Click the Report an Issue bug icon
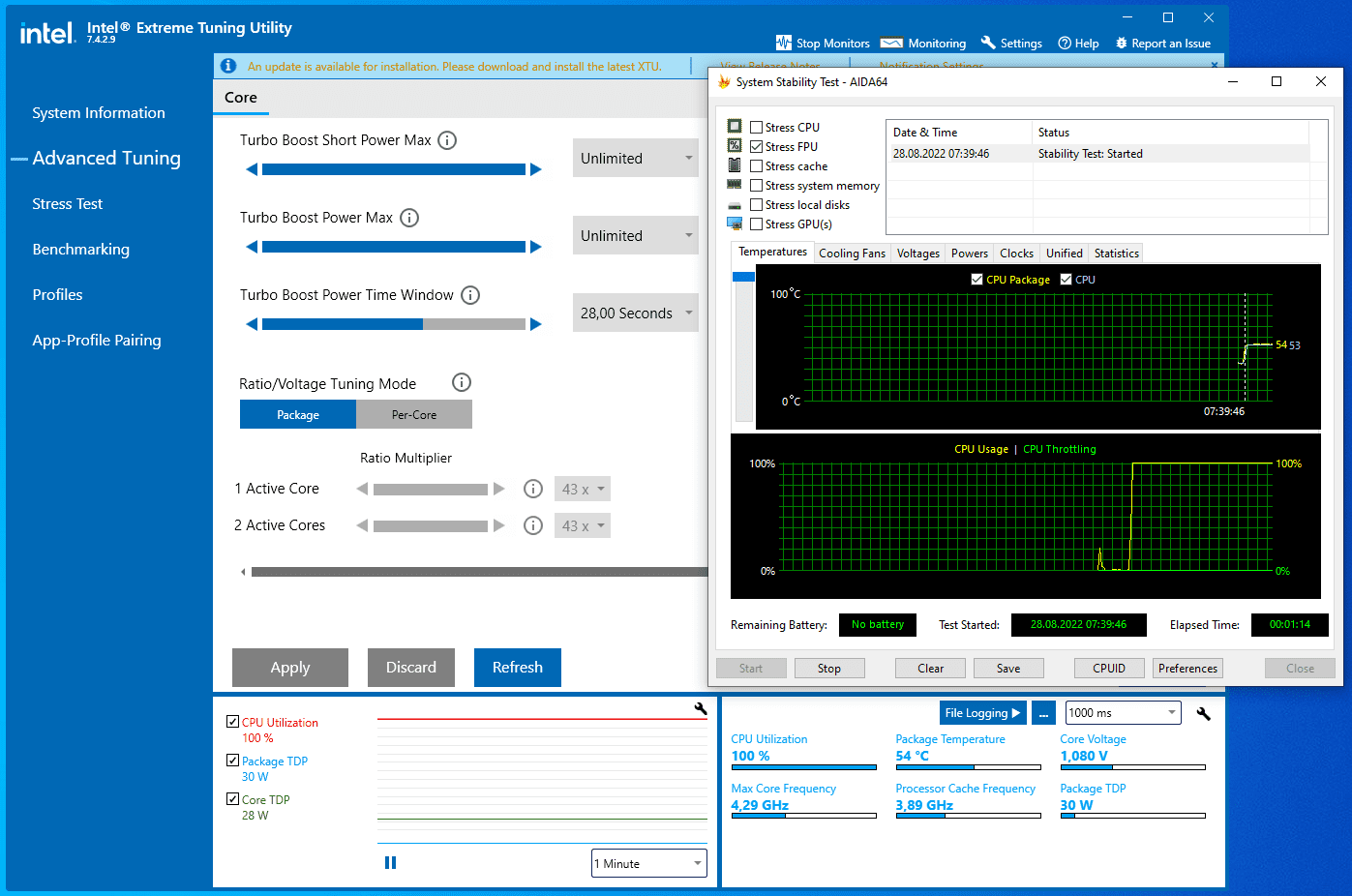The height and width of the screenshot is (896, 1352). click(x=1122, y=43)
